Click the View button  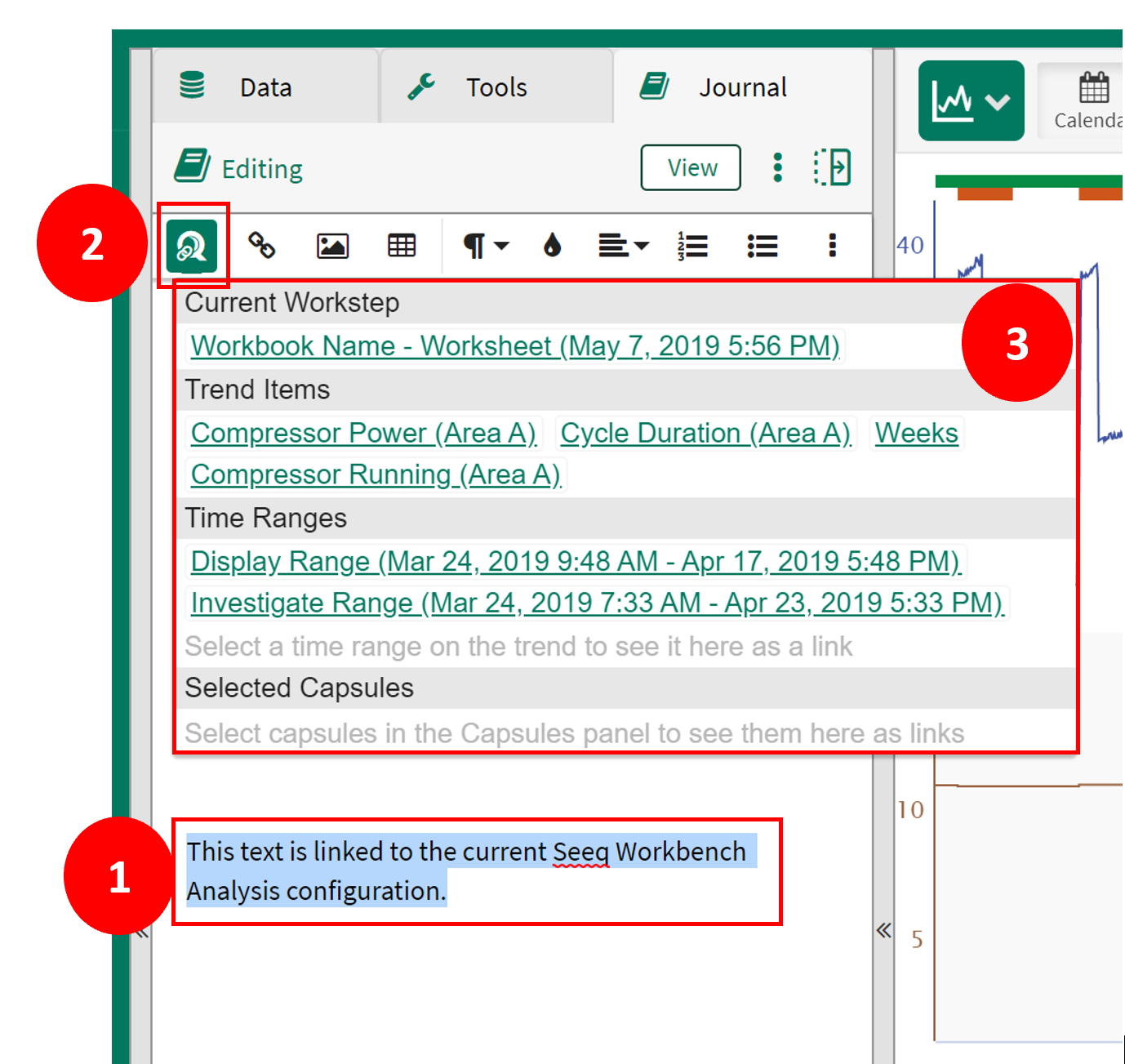tap(691, 167)
